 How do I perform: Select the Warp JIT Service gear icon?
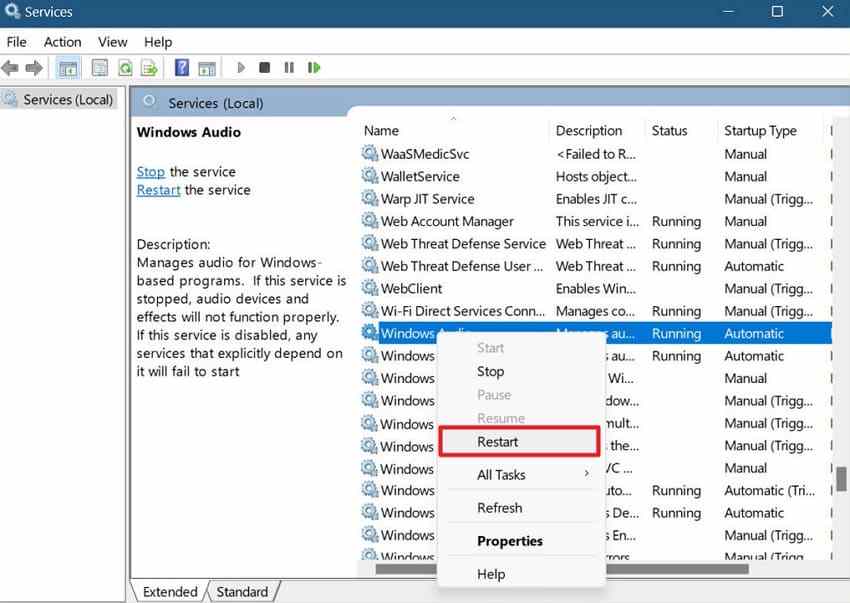pos(370,198)
